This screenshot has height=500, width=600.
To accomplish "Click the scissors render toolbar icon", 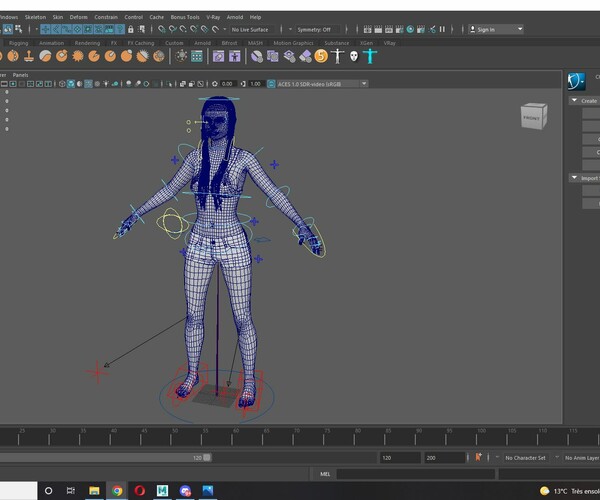I will coord(432,29).
